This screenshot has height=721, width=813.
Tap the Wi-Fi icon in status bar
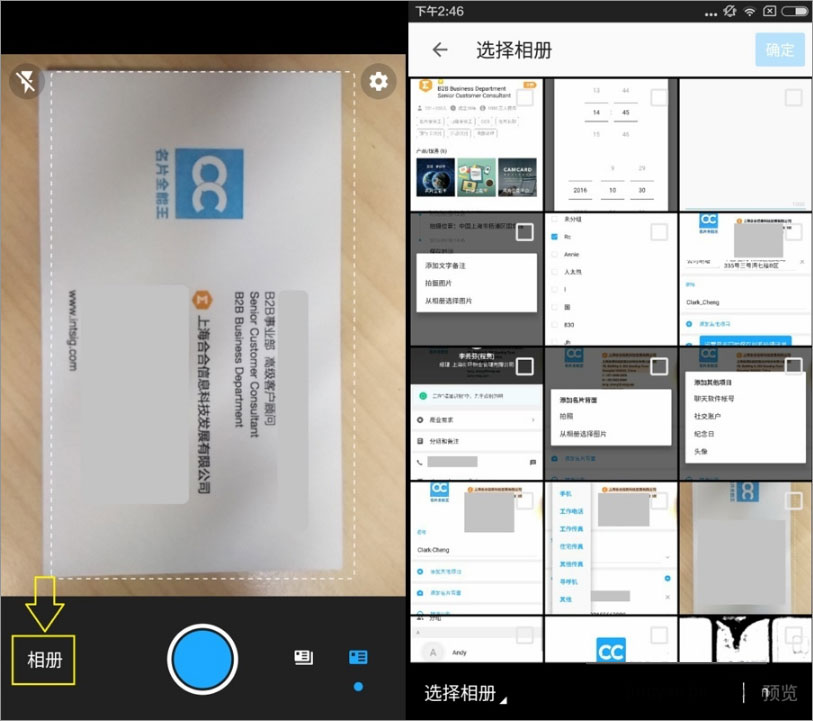point(749,11)
